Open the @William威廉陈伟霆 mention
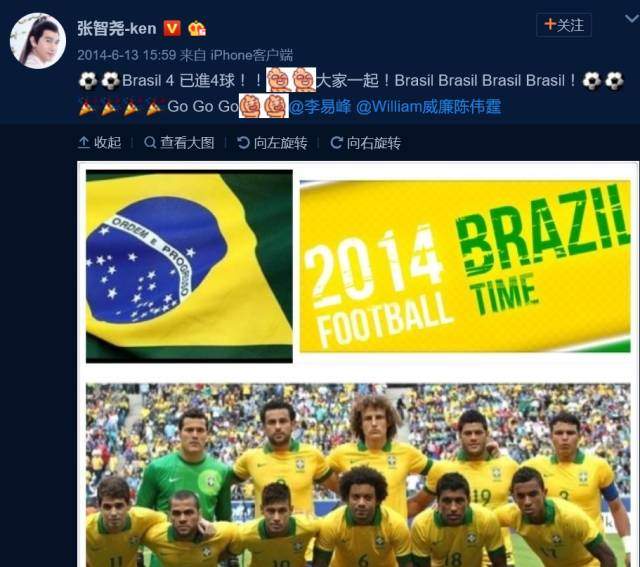This screenshot has height=567, width=640. [429, 107]
